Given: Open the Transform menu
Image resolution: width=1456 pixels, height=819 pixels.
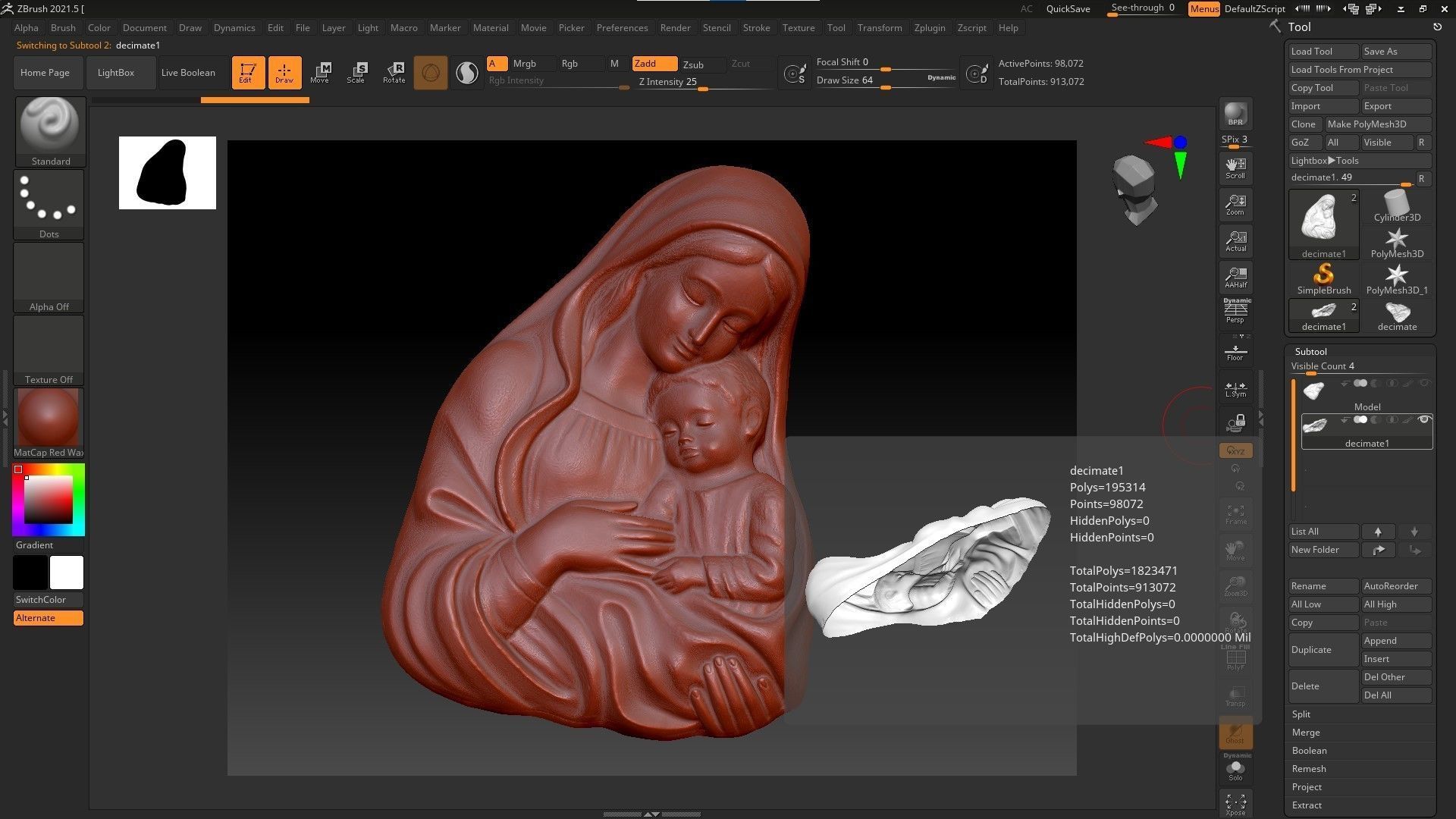Looking at the screenshot, I should point(879,27).
